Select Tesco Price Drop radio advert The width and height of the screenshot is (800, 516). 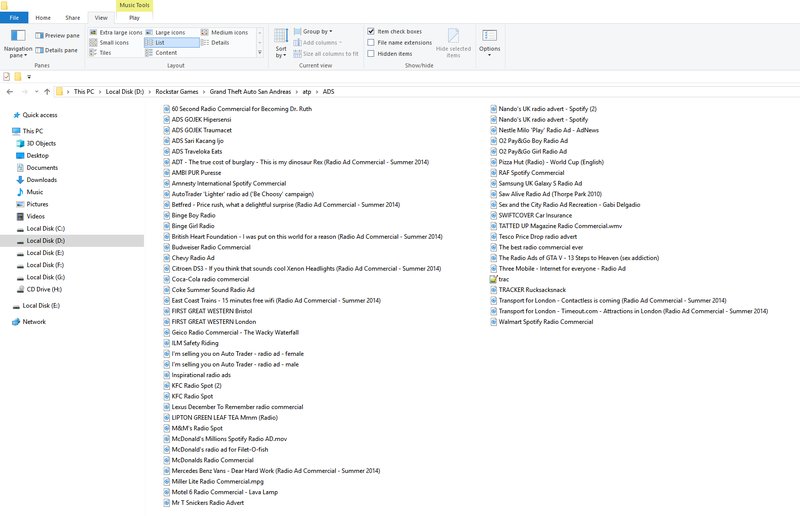click(534, 237)
